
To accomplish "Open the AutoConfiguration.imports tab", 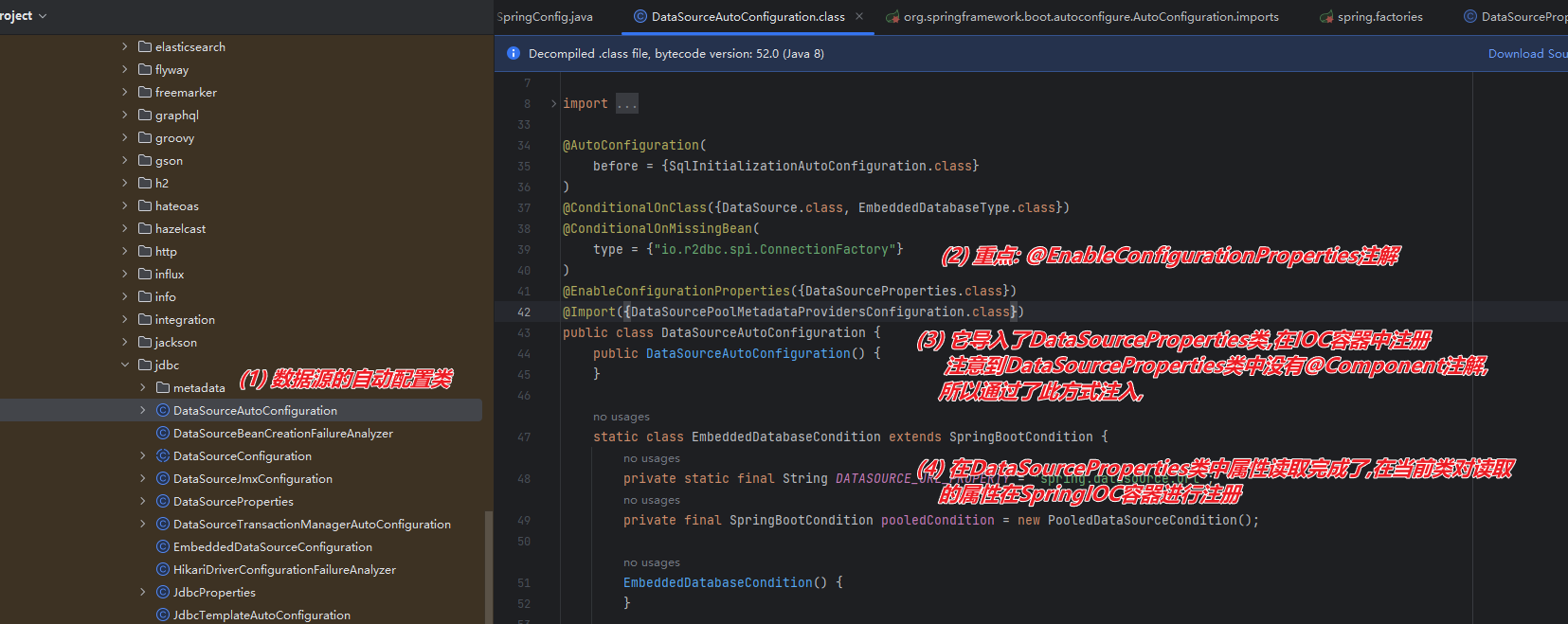I will [1082, 16].
